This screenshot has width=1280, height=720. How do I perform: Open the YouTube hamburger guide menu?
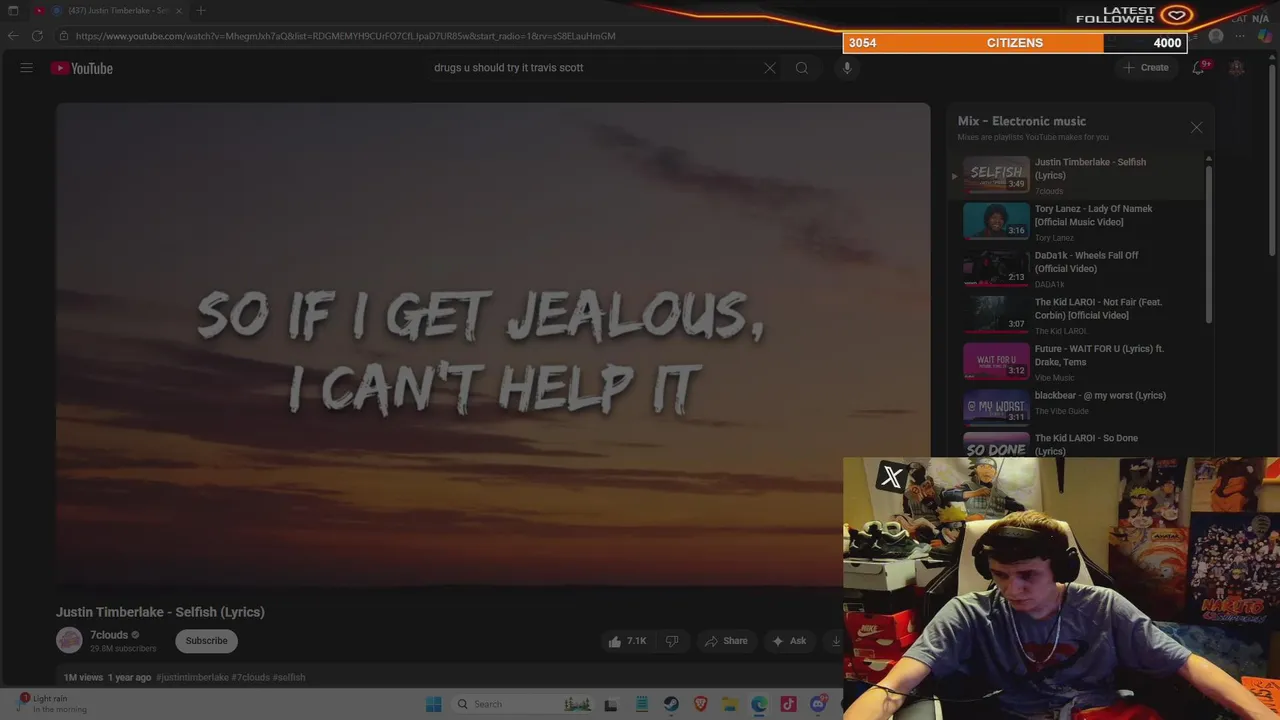27,68
